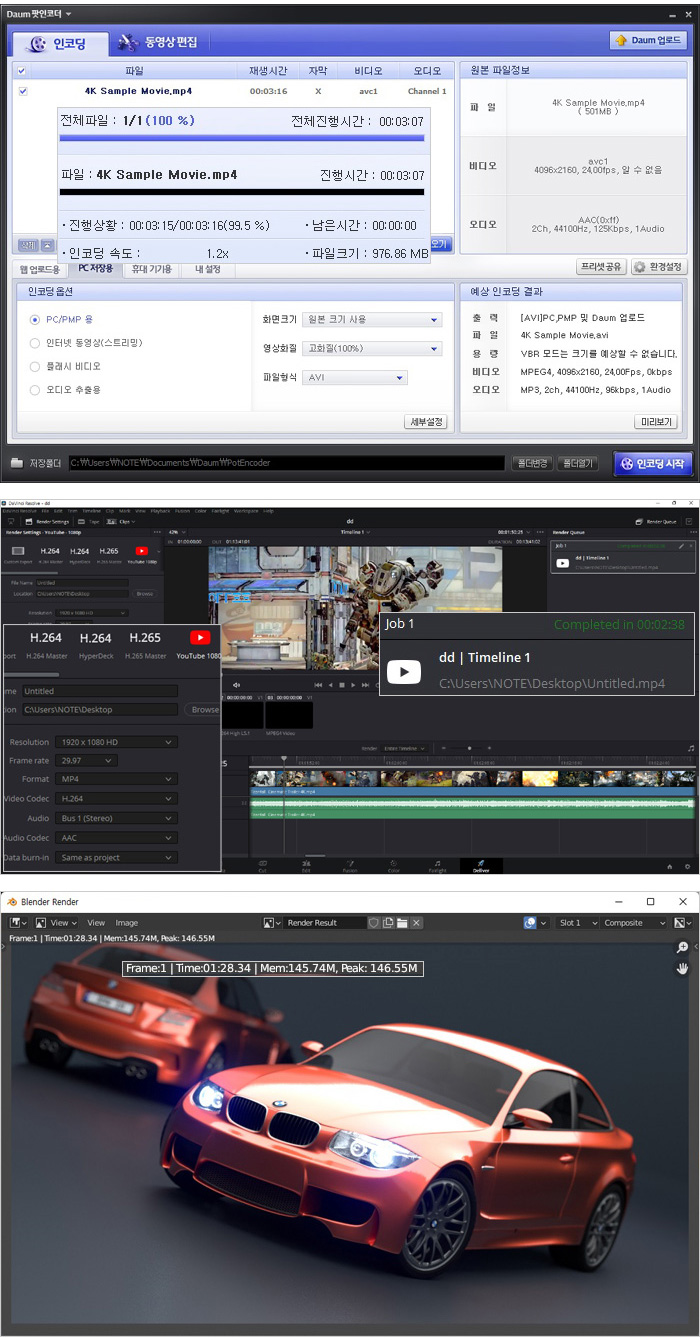The height and width of the screenshot is (1340, 700).
Task: Unlink Render Result with the X icon
Action: (x=417, y=923)
